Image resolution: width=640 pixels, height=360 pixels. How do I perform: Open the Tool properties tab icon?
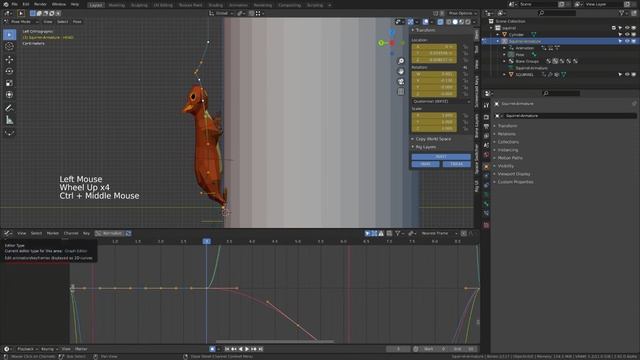[x=486, y=105]
